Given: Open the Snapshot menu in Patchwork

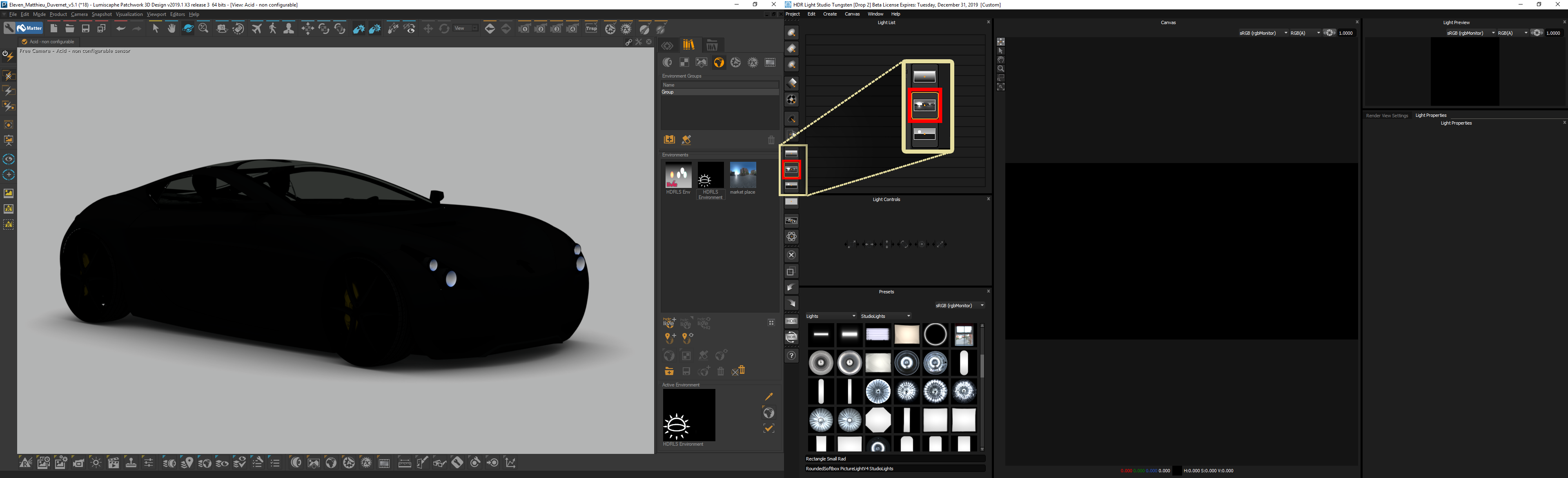Looking at the screenshot, I should pyautogui.click(x=102, y=14).
